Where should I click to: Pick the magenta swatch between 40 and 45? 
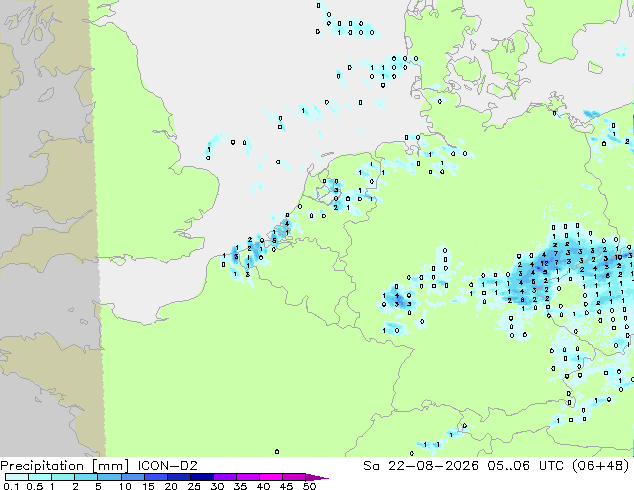(271, 477)
